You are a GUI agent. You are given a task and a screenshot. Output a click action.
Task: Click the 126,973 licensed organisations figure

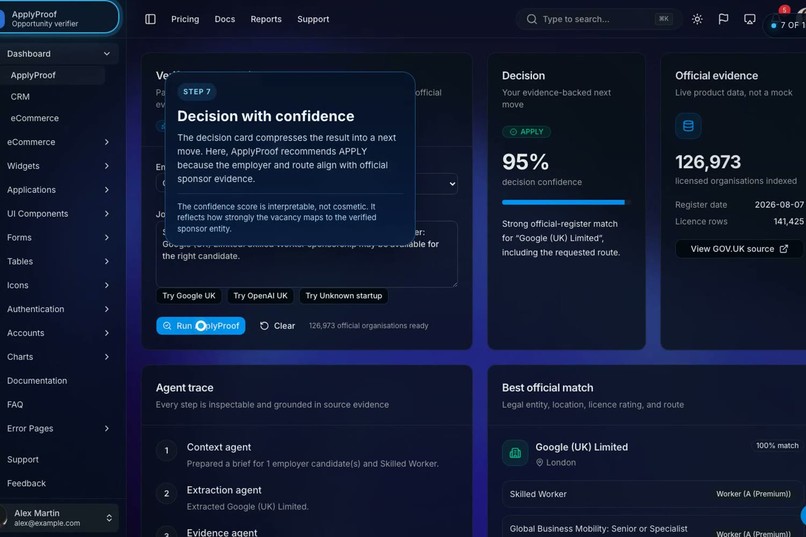[x=708, y=162]
